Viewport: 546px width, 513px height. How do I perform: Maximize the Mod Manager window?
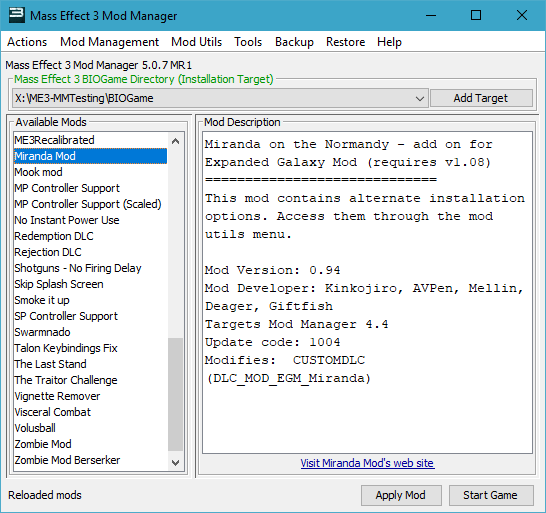[476, 15]
